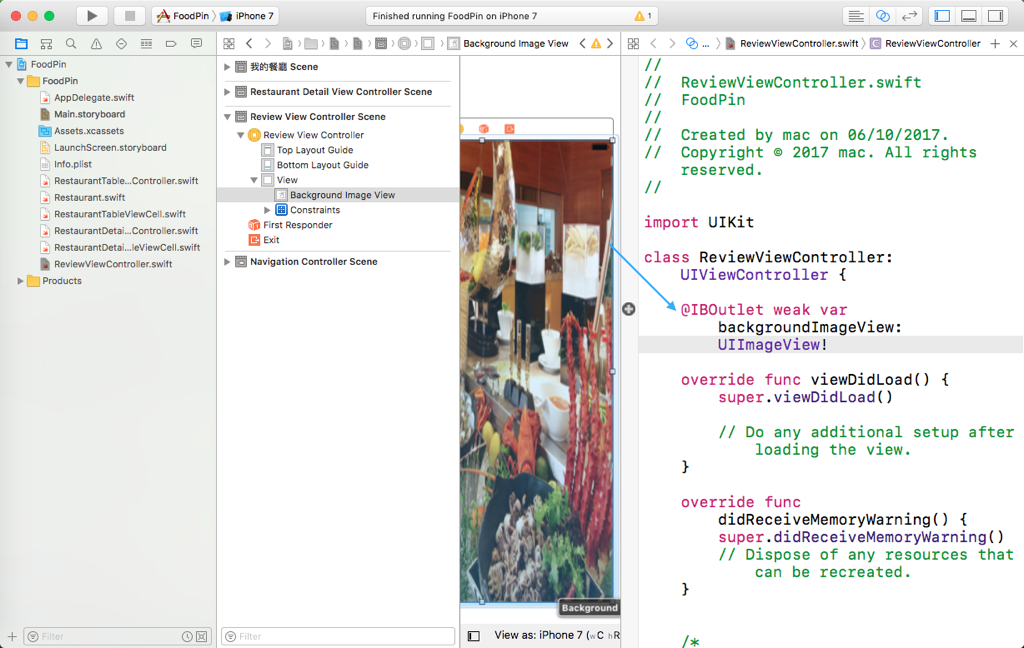The height and width of the screenshot is (648, 1024).
Task: Switch to the Version editor
Action: (909, 16)
